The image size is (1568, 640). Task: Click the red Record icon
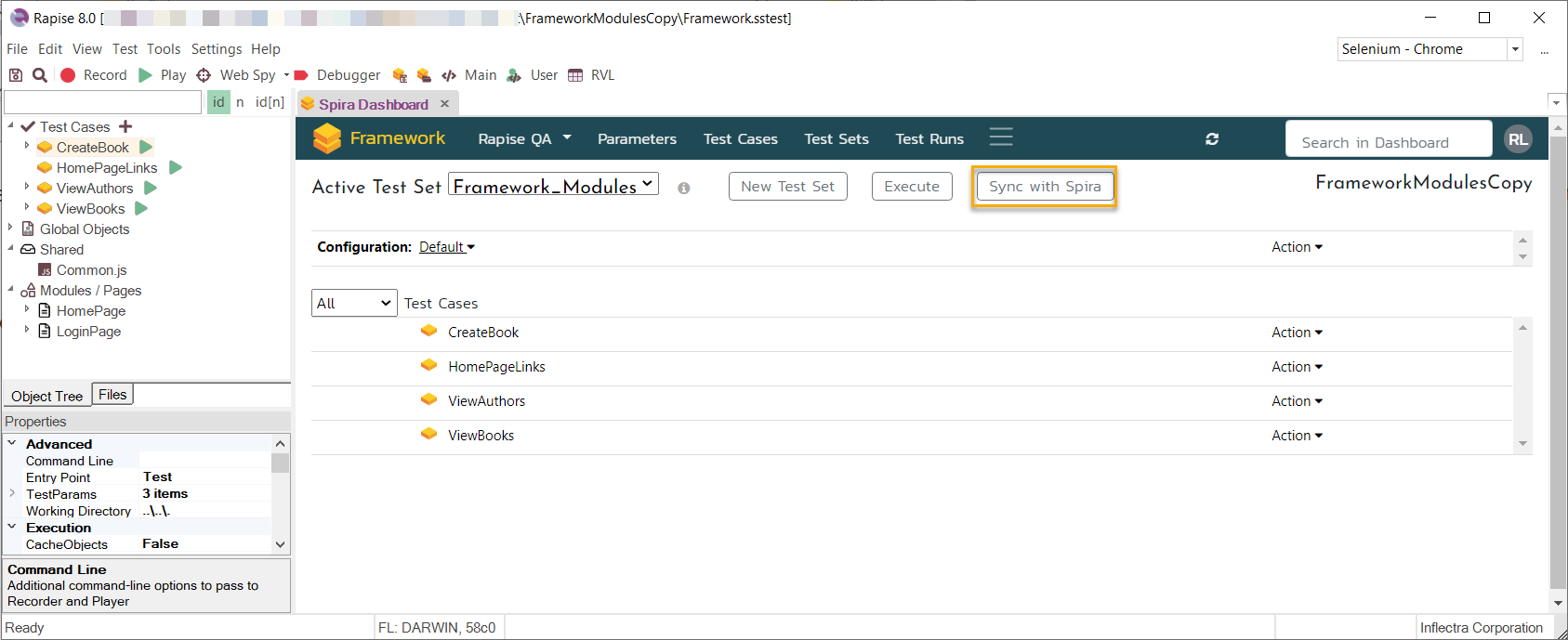click(68, 75)
